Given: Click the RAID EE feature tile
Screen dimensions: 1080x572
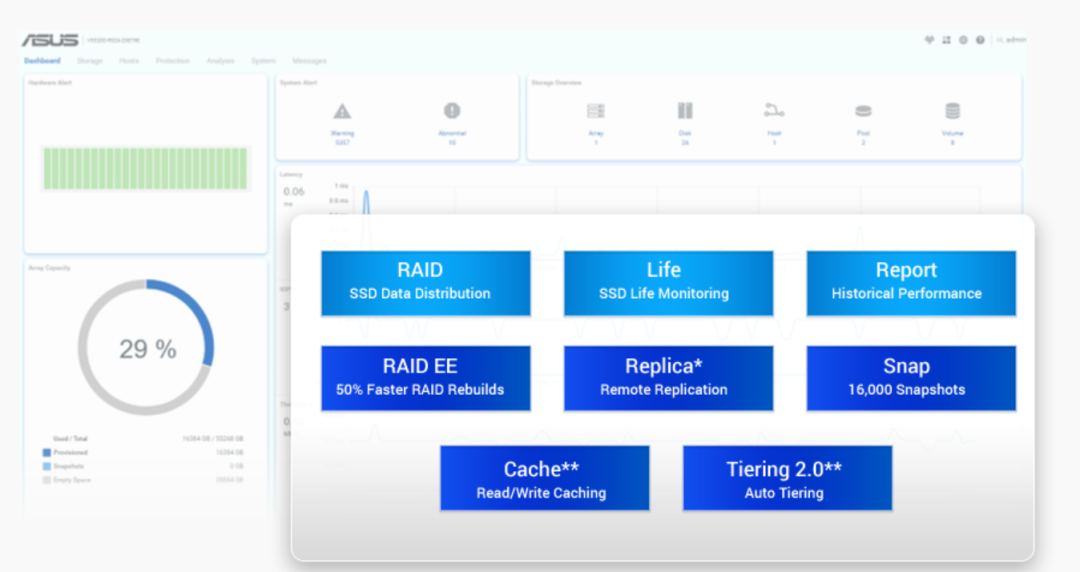Looking at the screenshot, I should [x=425, y=378].
